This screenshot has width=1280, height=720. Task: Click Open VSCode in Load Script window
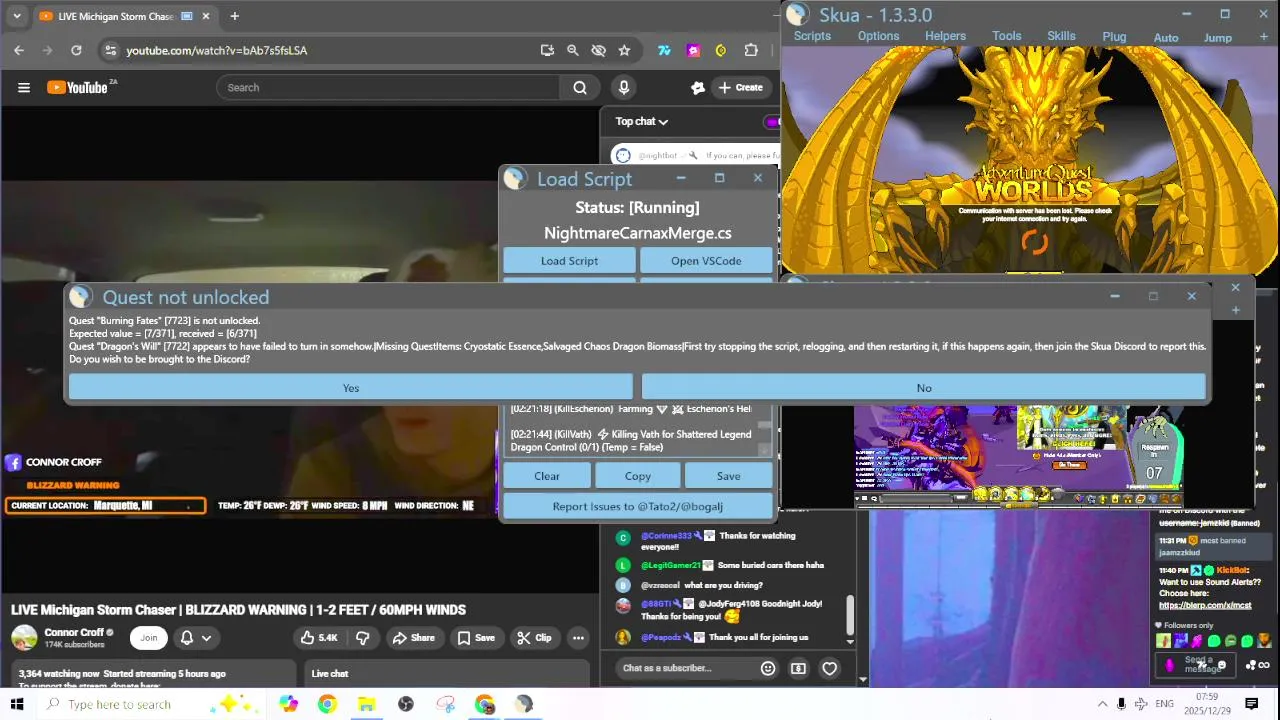pyautogui.click(x=706, y=261)
